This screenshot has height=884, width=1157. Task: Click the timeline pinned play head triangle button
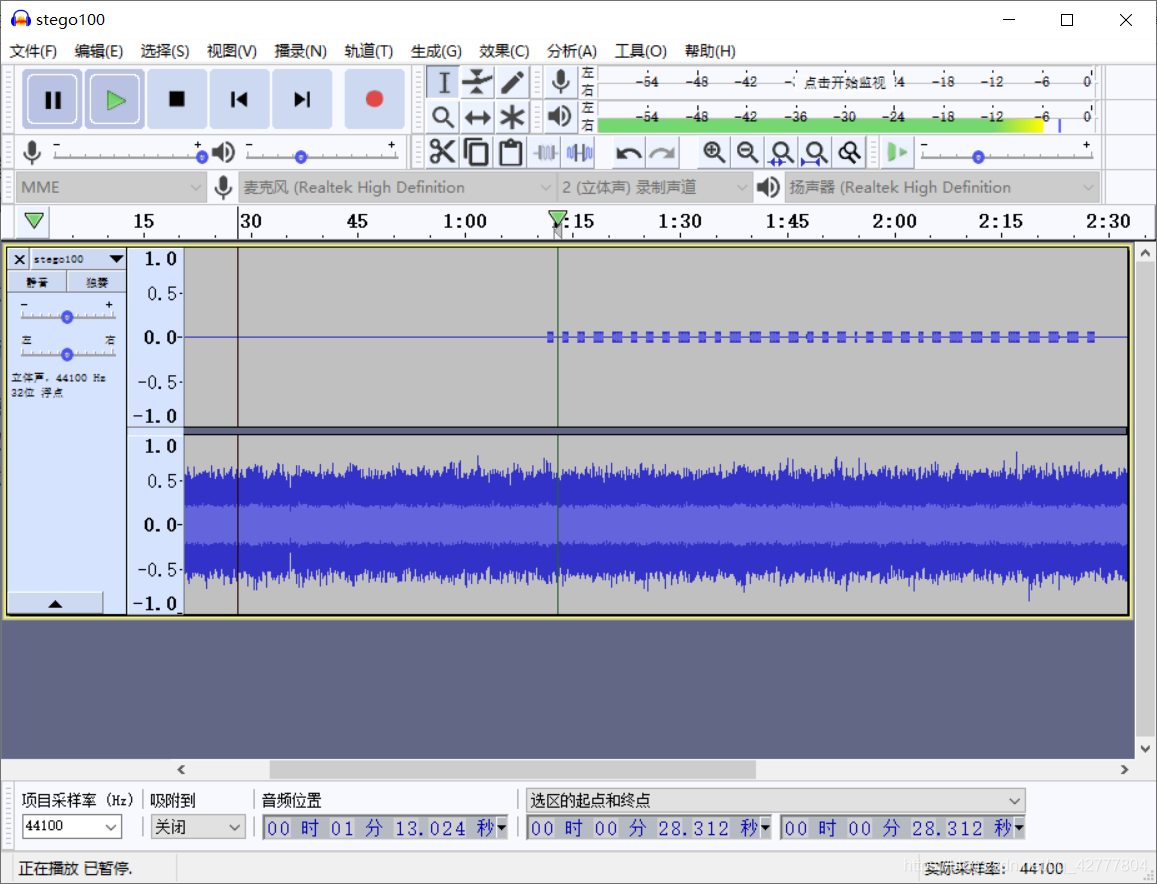point(33,221)
